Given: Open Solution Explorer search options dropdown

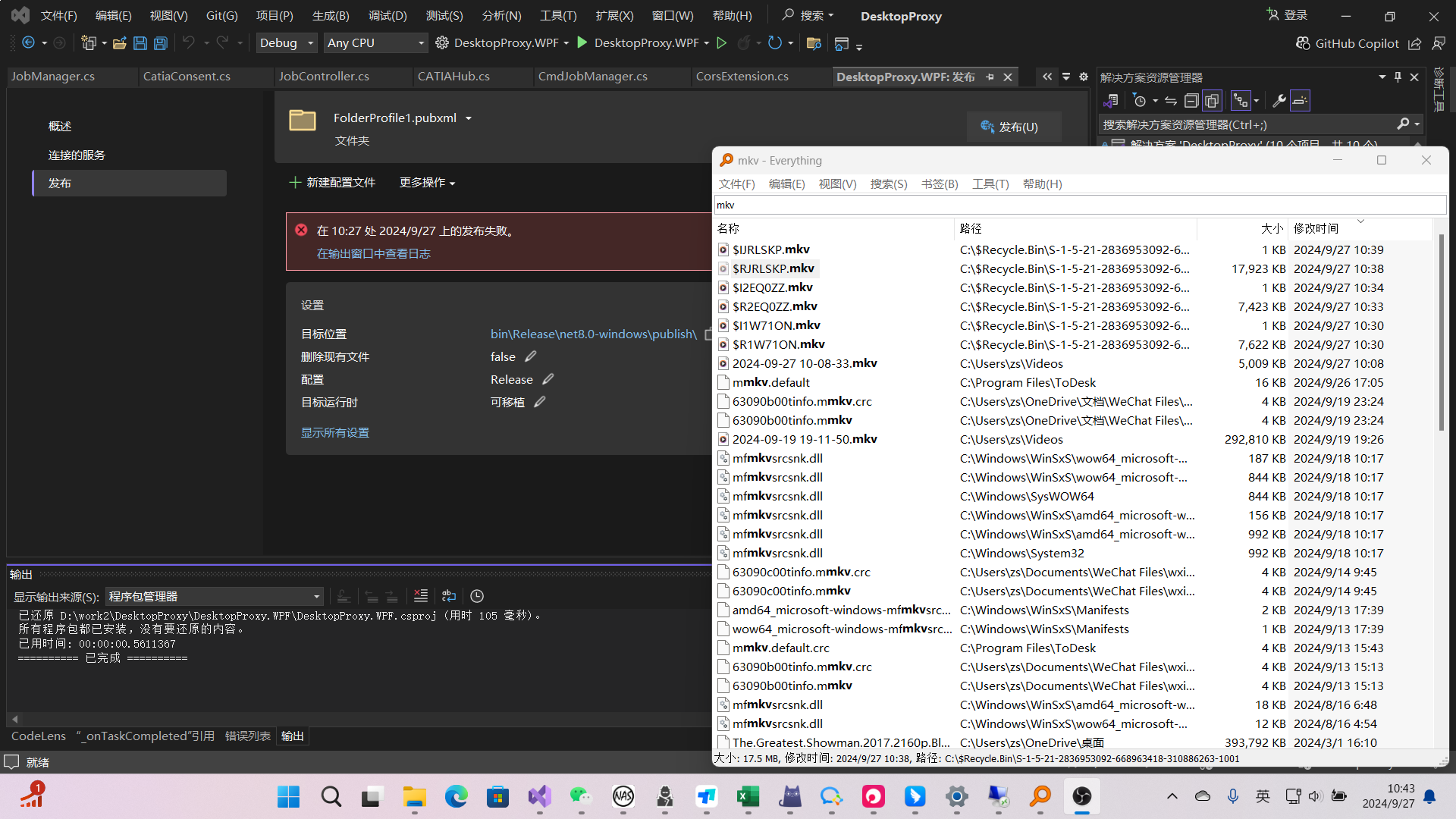Looking at the screenshot, I should point(1417,124).
